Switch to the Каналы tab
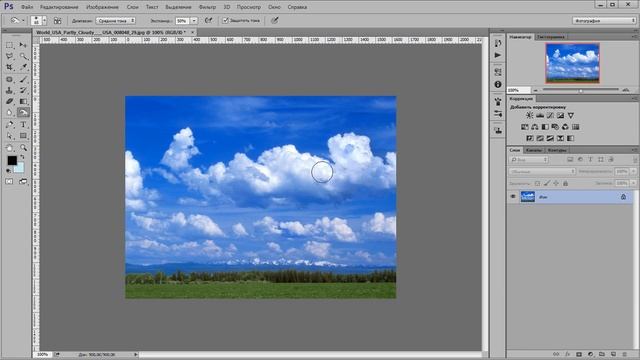The image size is (640, 360). click(x=534, y=150)
